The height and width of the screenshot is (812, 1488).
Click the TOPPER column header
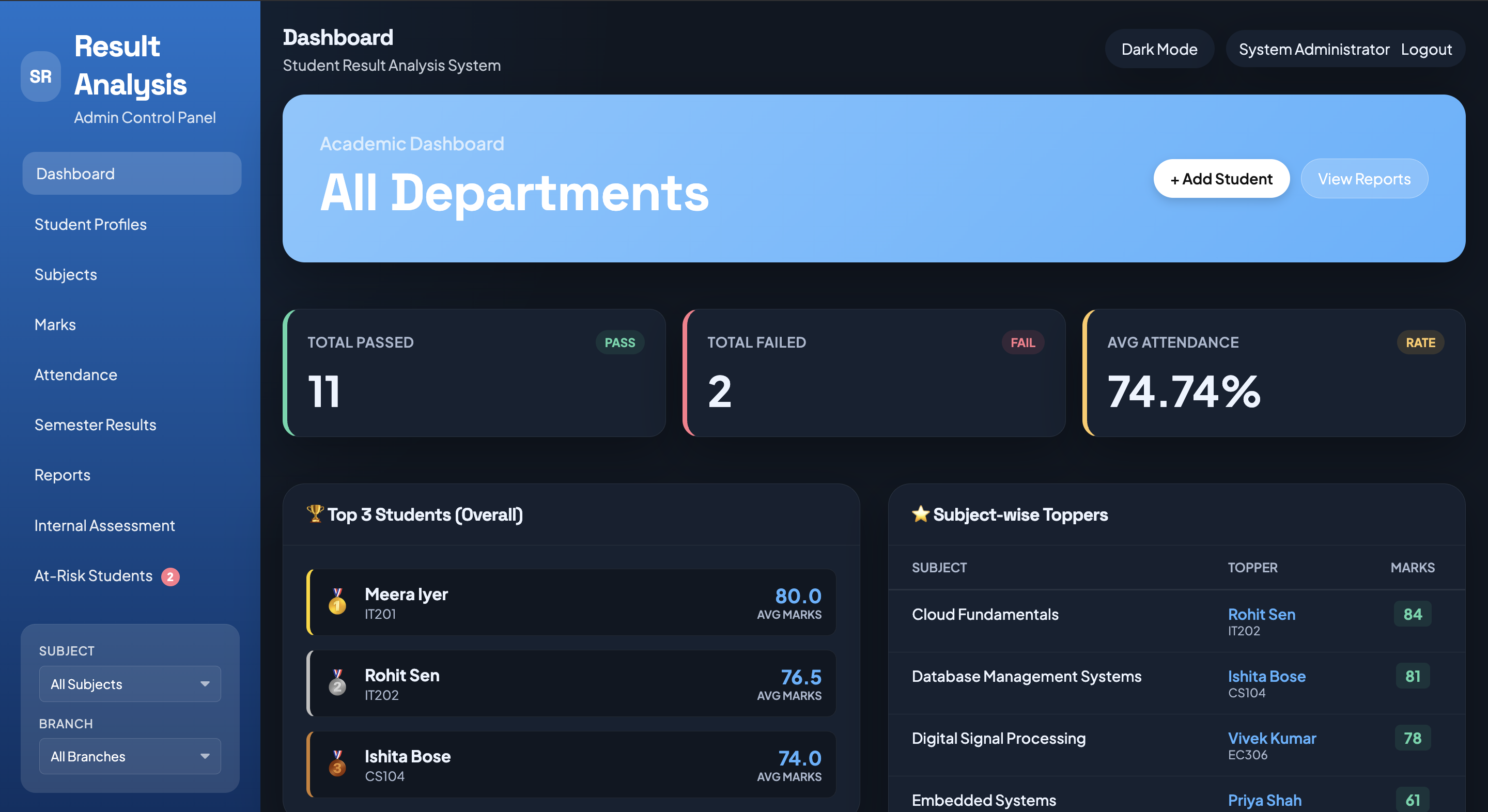tap(1252, 568)
